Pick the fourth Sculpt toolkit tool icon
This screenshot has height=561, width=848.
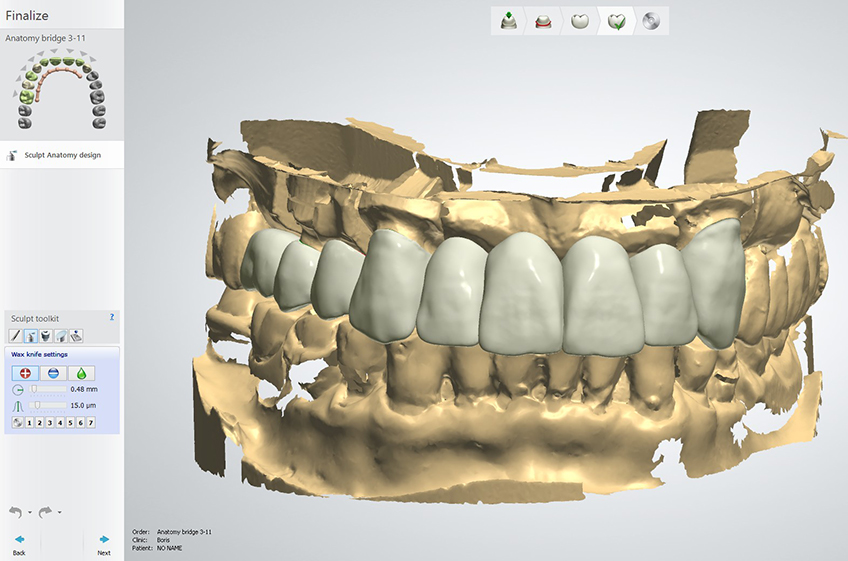61,335
